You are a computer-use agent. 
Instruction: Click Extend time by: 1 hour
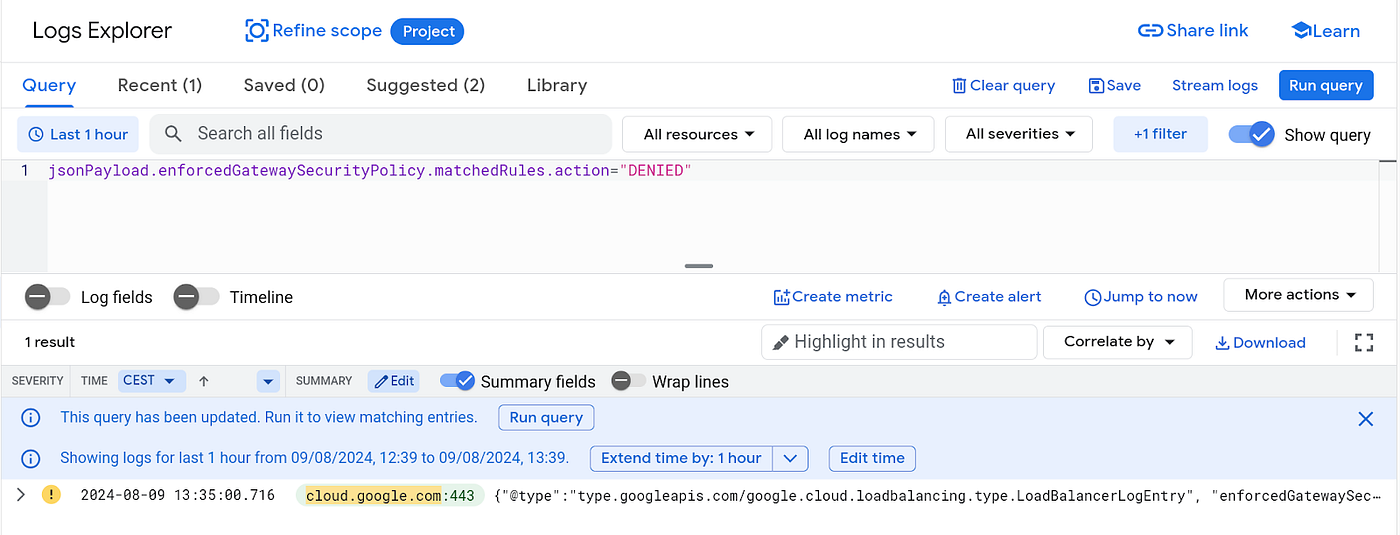tap(681, 458)
